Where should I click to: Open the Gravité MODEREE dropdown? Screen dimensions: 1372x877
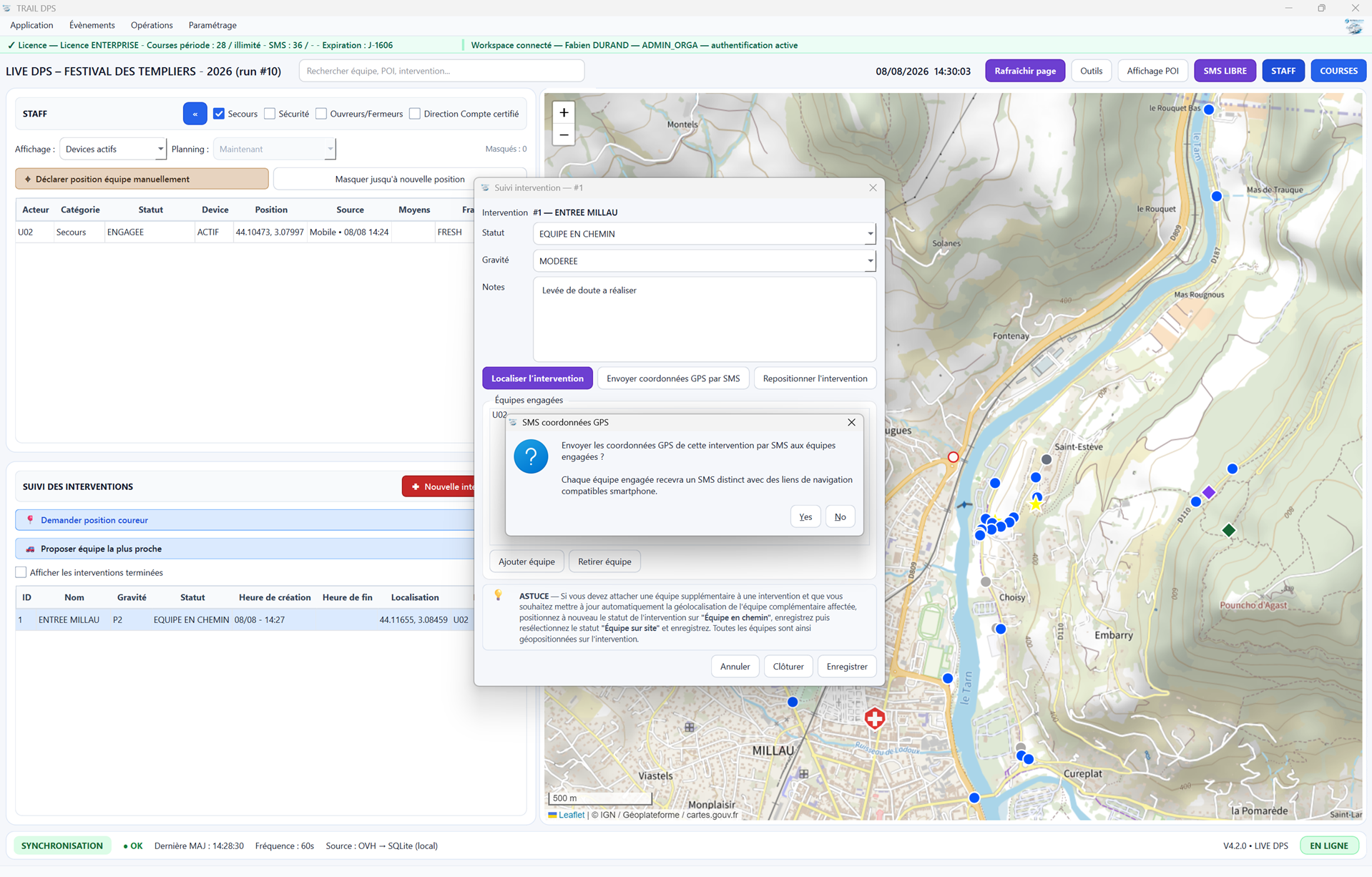704,261
